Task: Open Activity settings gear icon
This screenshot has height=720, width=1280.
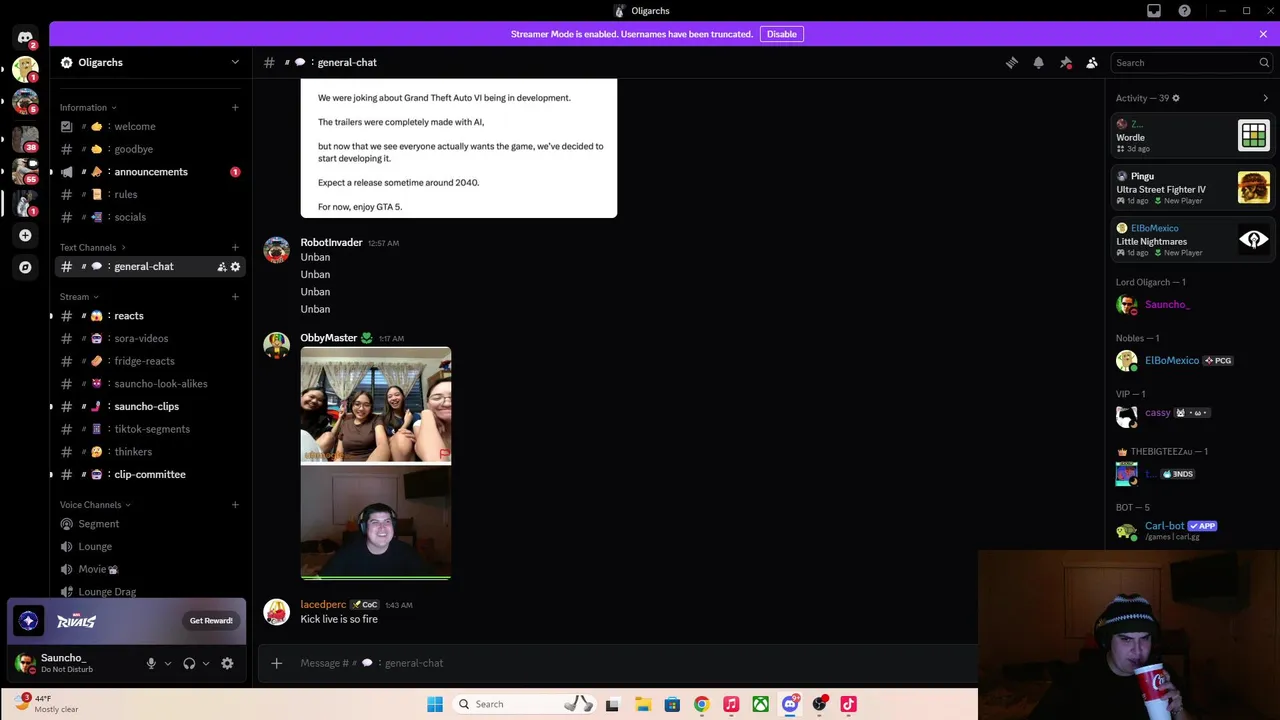Action: 1176,98
